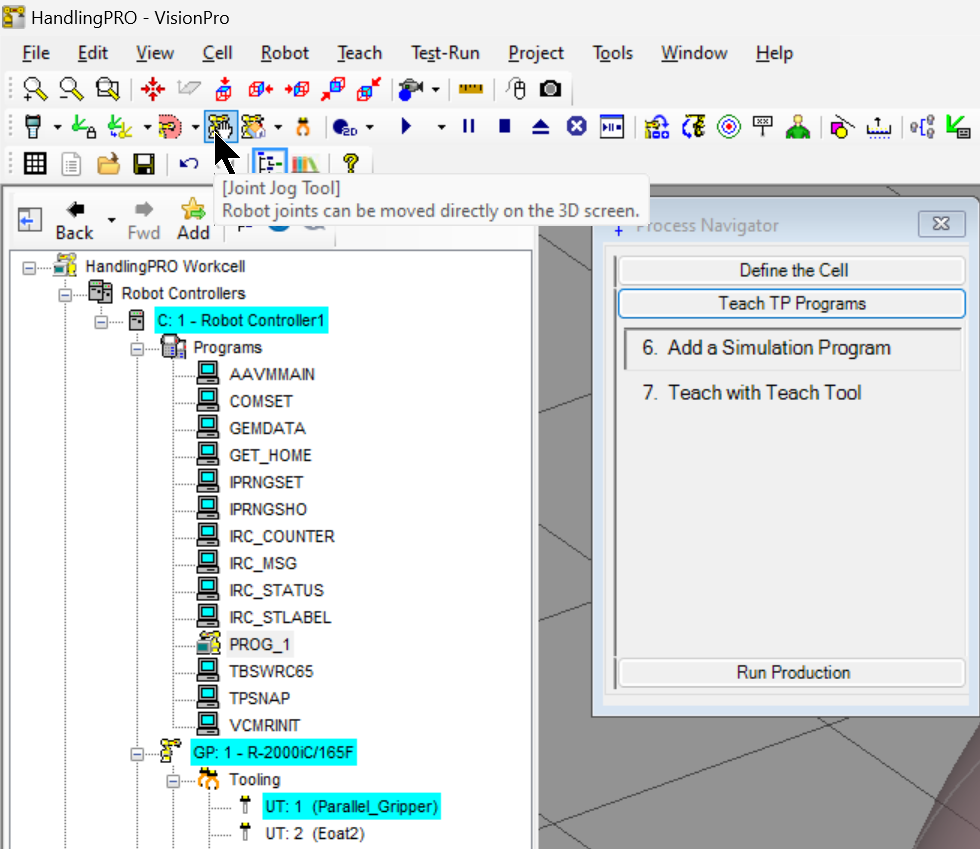Viewport: 980px width, 849px height.
Task: Select the PROG_1 program in tree
Action: (259, 645)
